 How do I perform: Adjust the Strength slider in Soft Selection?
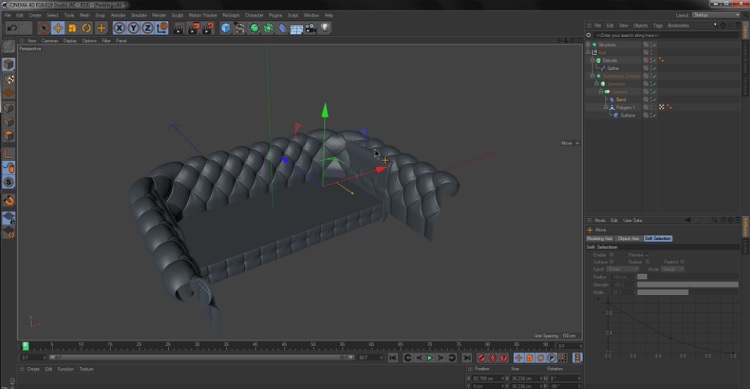tap(688, 285)
